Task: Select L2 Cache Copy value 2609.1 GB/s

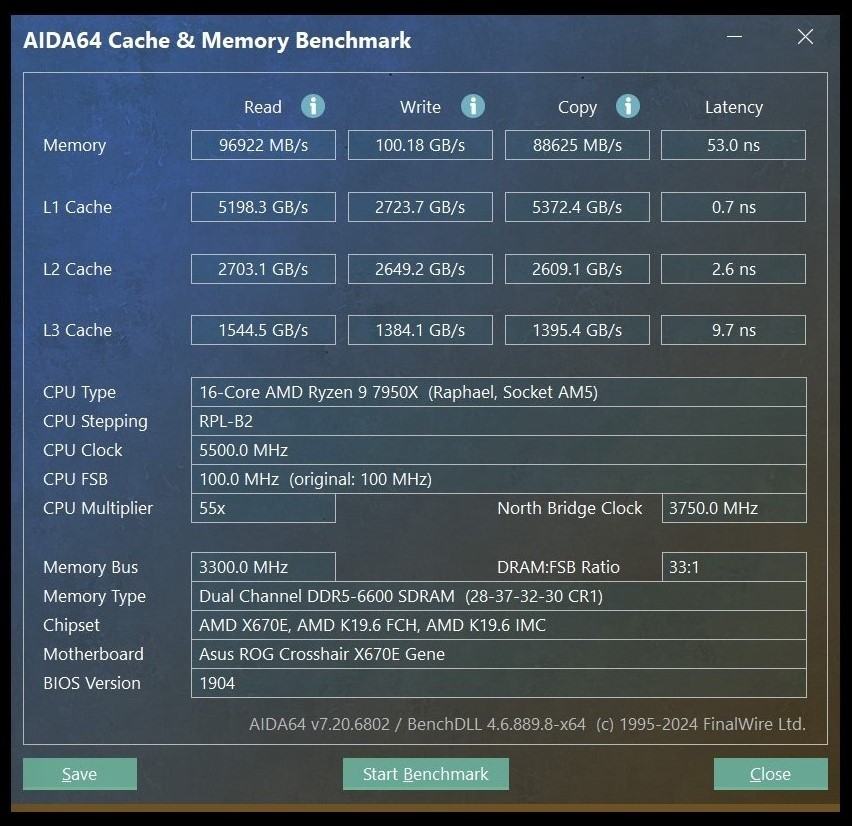Action: tap(577, 269)
